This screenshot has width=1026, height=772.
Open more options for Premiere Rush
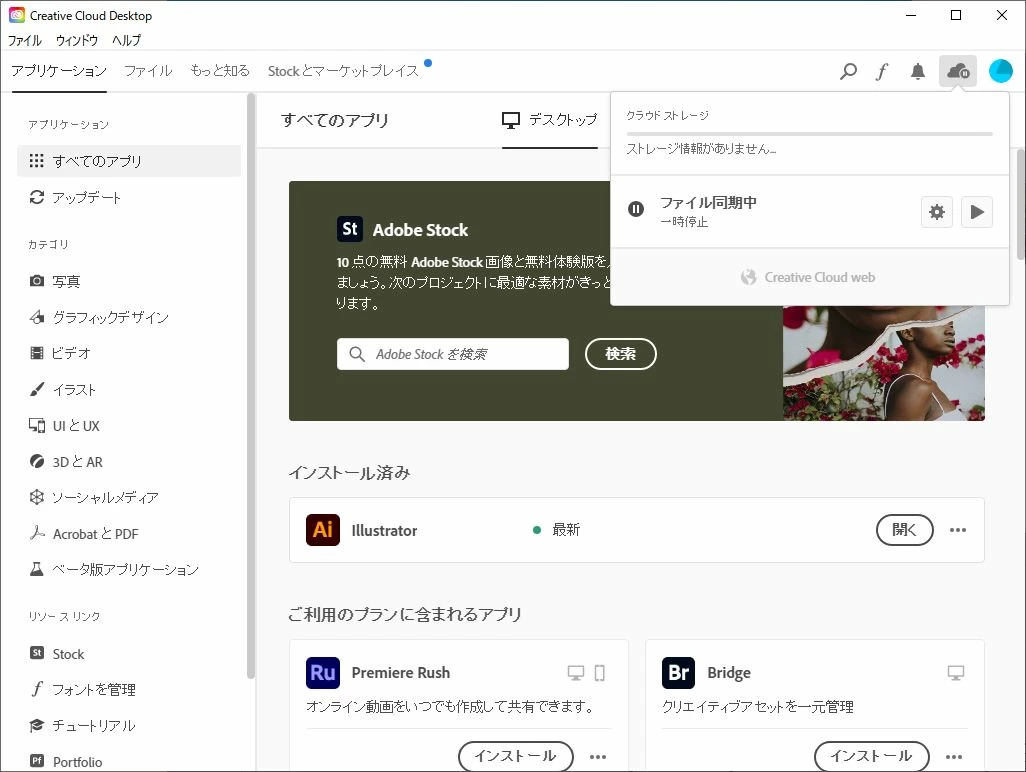click(597, 757)
